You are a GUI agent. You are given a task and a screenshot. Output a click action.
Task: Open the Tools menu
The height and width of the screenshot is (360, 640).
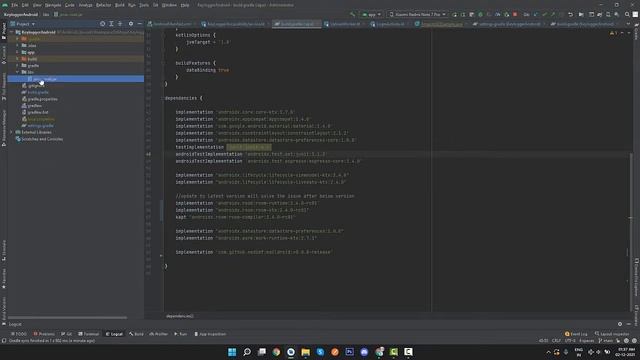[144, 5]
